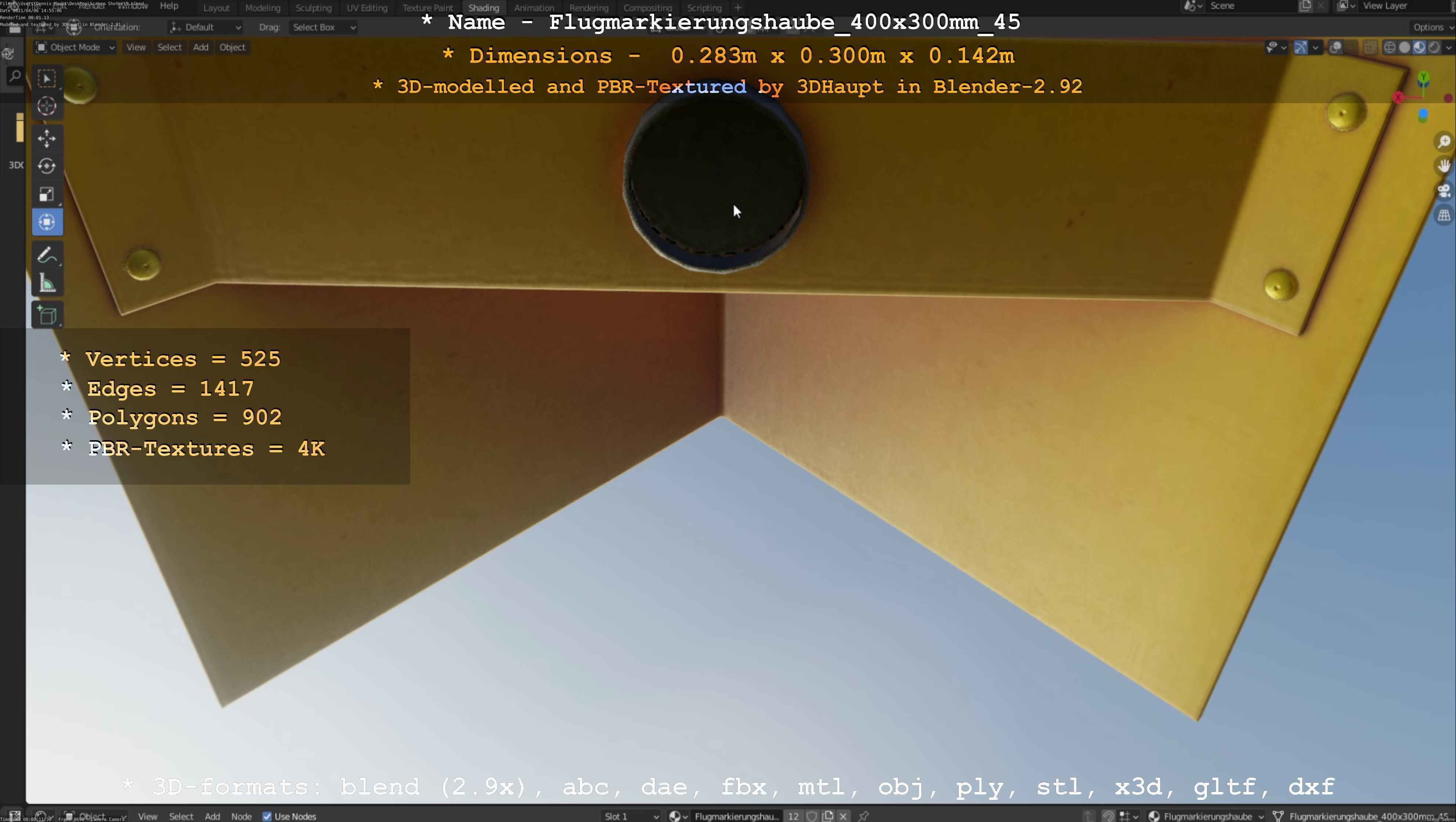This screenshot has width=1456, height=822.
Task: Select the Annotate tool
Action: (x=47, y=255)
